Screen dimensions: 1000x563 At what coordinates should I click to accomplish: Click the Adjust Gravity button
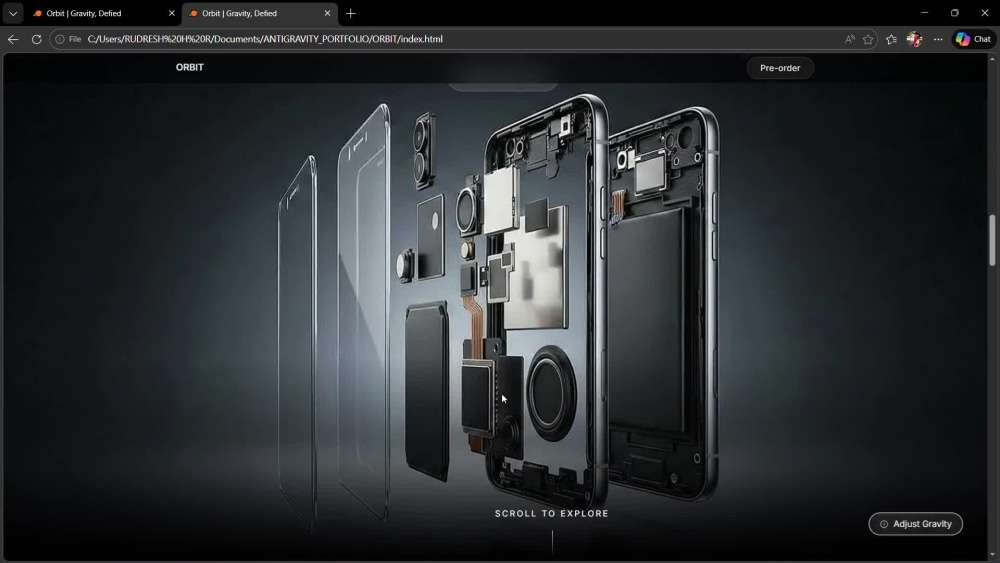point(915,523)
